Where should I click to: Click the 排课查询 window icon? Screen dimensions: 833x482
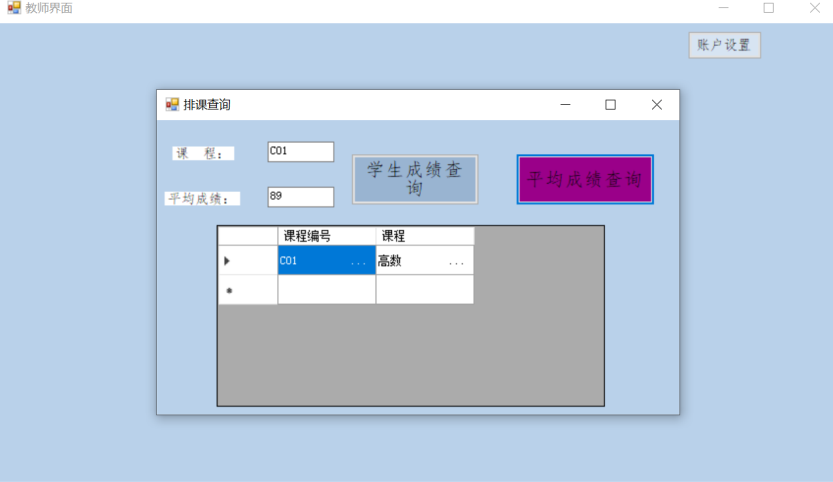pyautogui.click(x=172, y=105)
